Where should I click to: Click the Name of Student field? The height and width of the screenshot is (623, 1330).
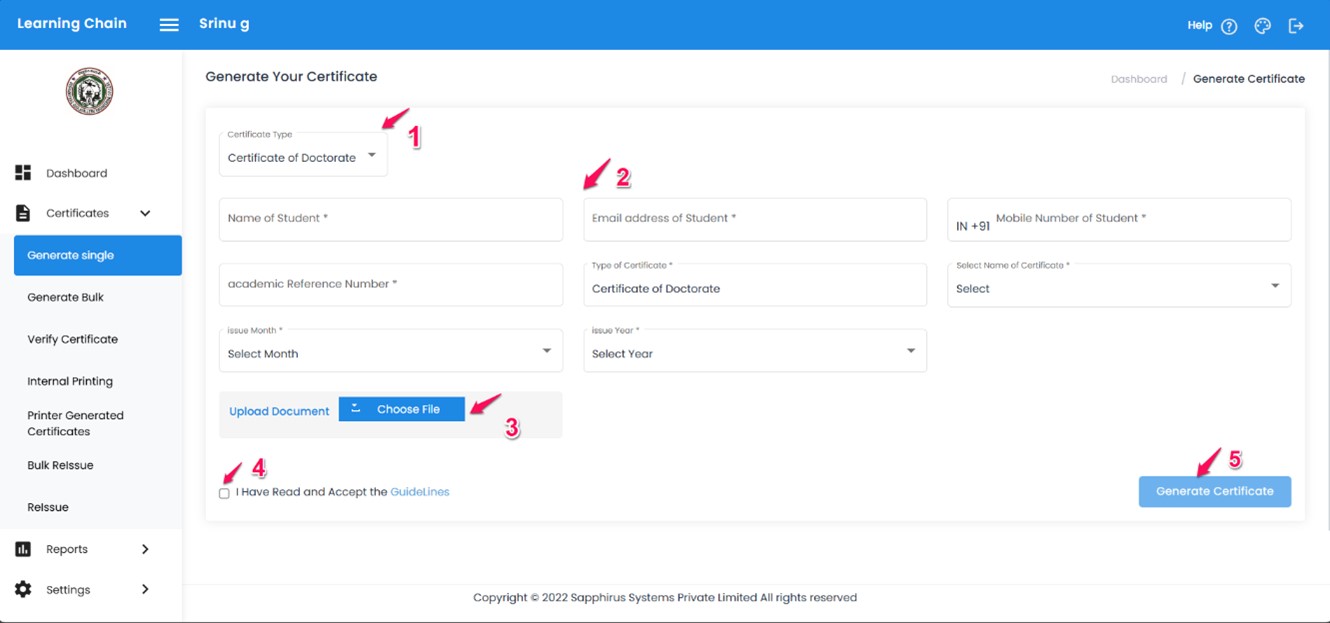(390, 219)
